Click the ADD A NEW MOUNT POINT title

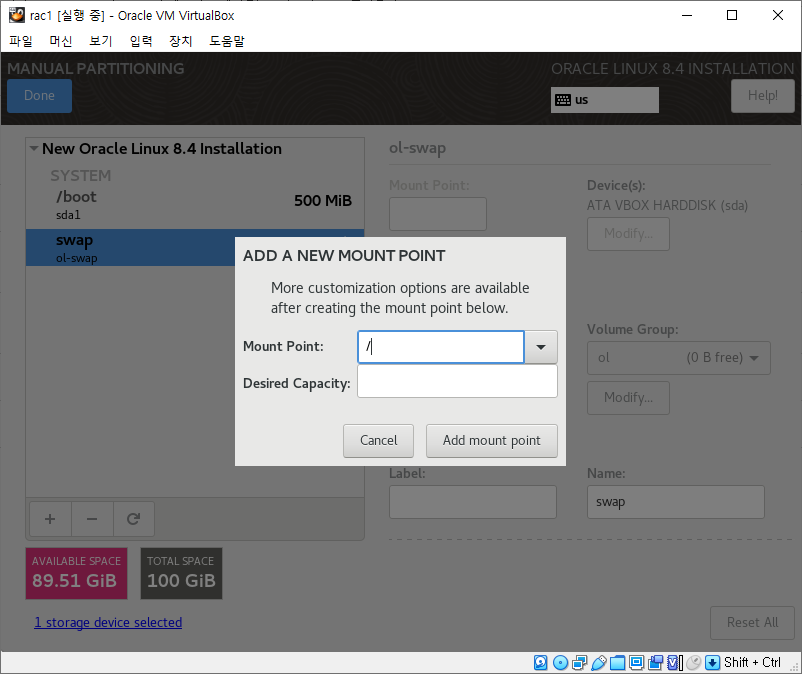tap(344, 256)
